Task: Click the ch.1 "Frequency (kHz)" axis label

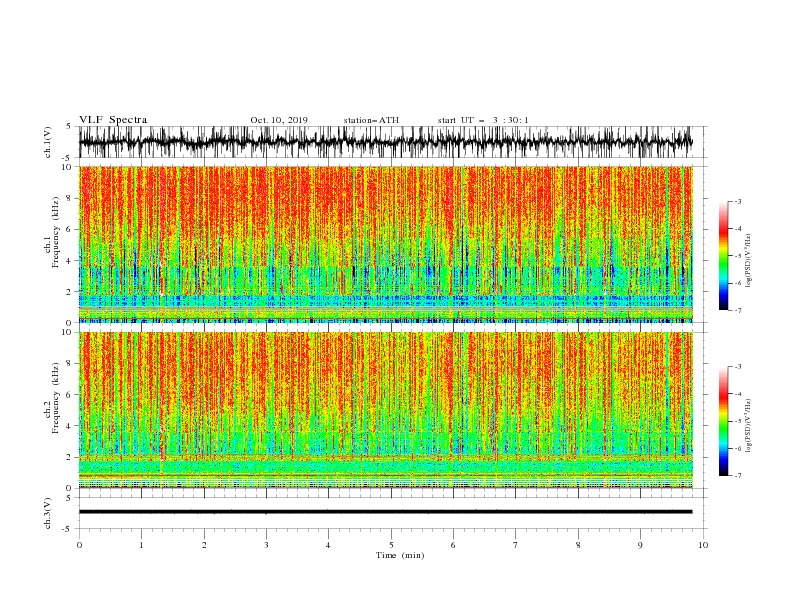Action: (x=56, y=232)
